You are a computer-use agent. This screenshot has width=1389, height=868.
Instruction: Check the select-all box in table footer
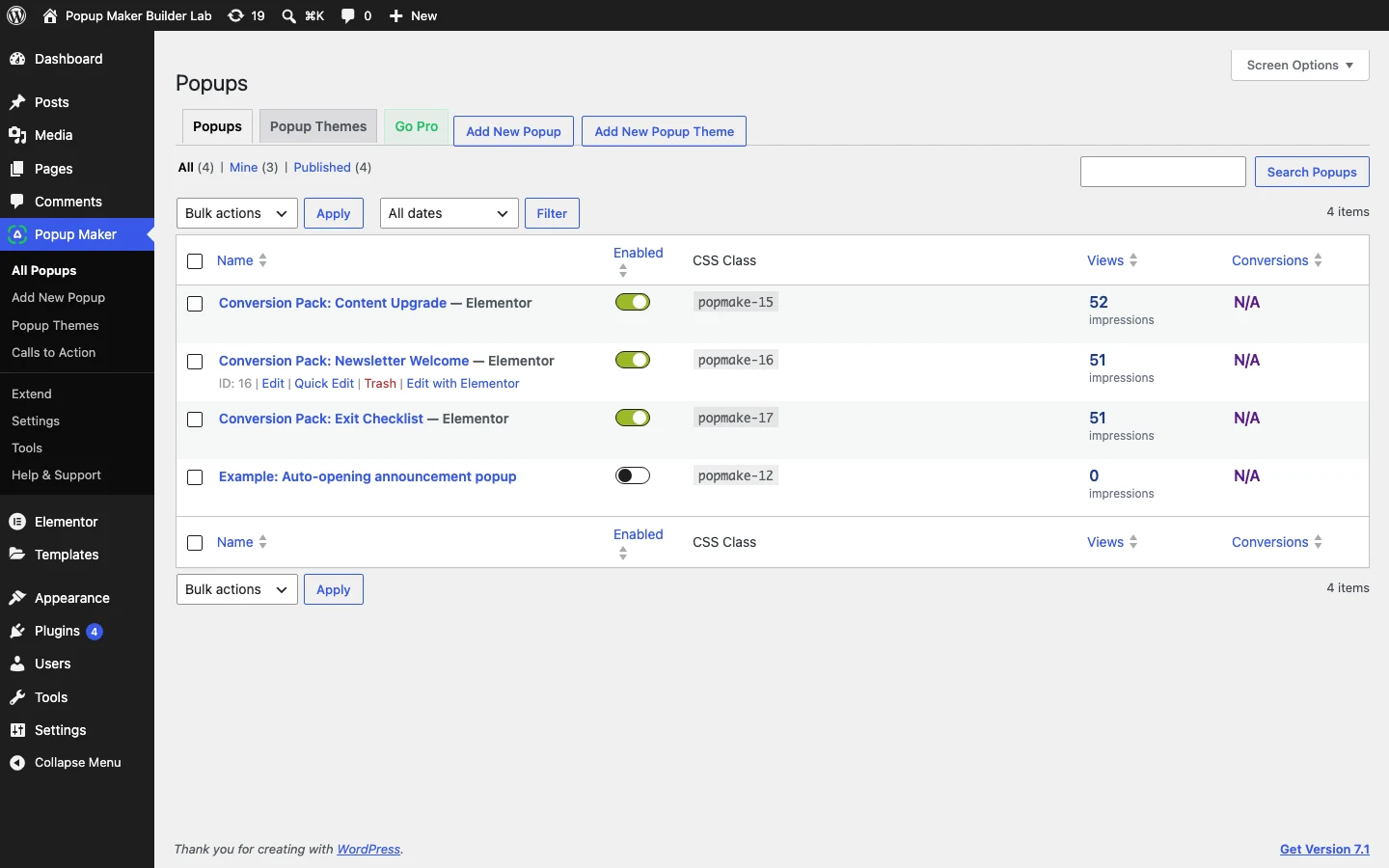[195, 543]
